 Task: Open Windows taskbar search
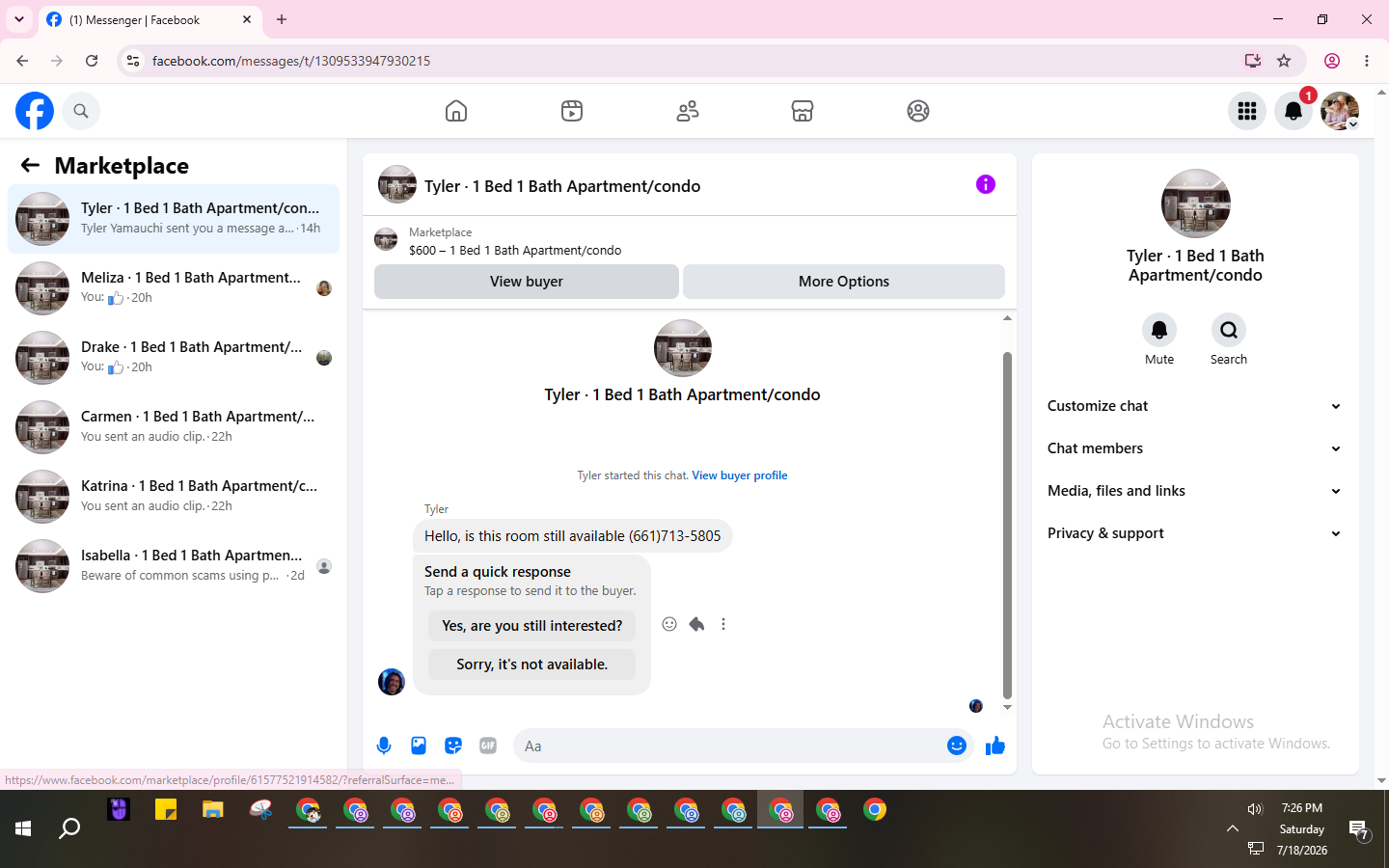(x=69, y=828)
